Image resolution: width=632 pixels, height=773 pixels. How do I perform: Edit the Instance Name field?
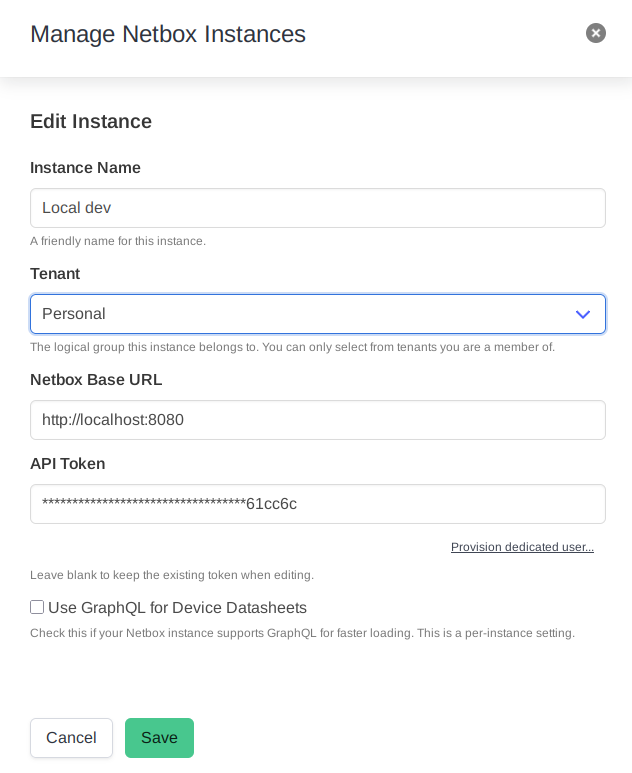(317, 208)
